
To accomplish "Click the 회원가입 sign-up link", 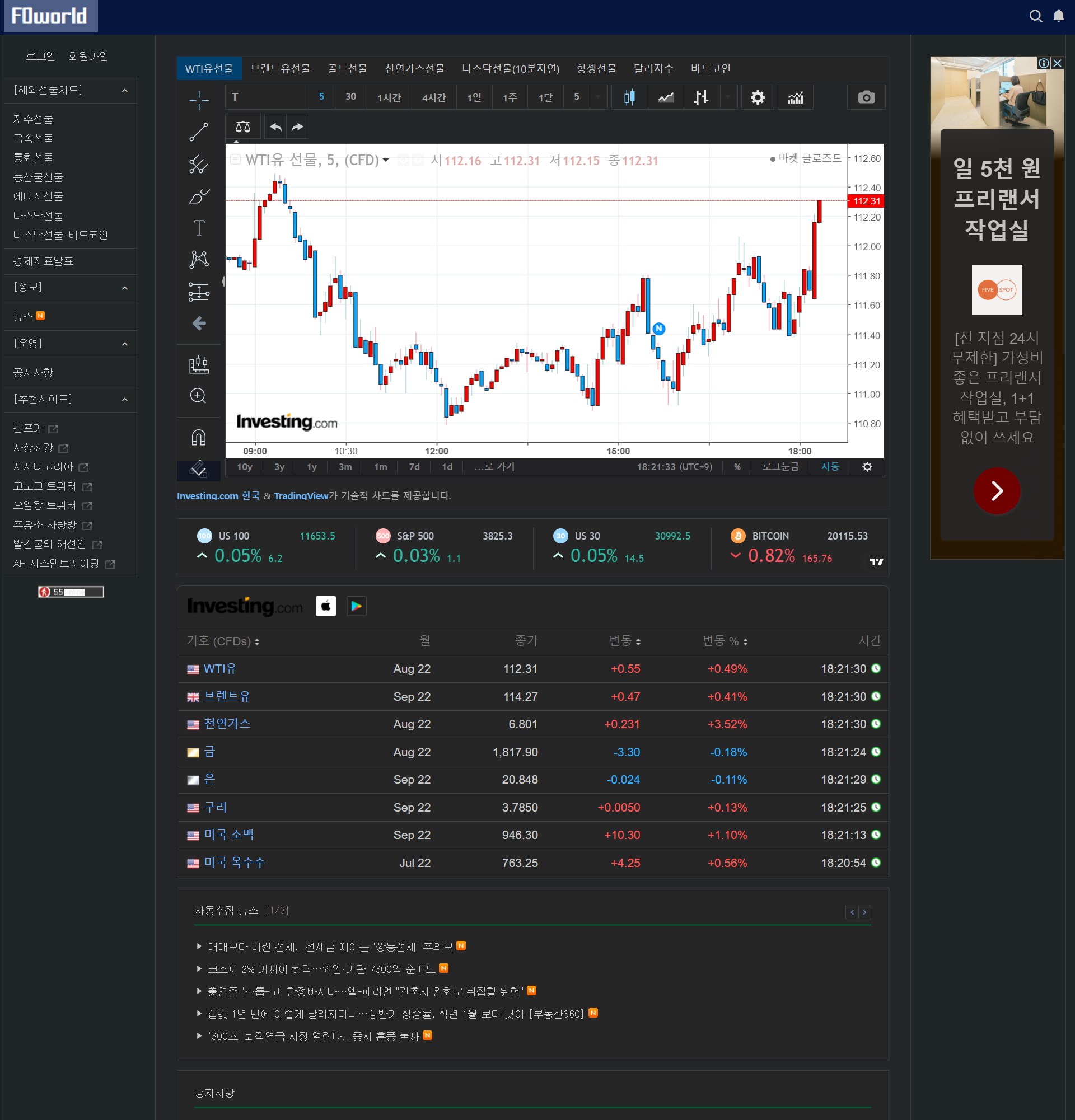I will [88, 56].
